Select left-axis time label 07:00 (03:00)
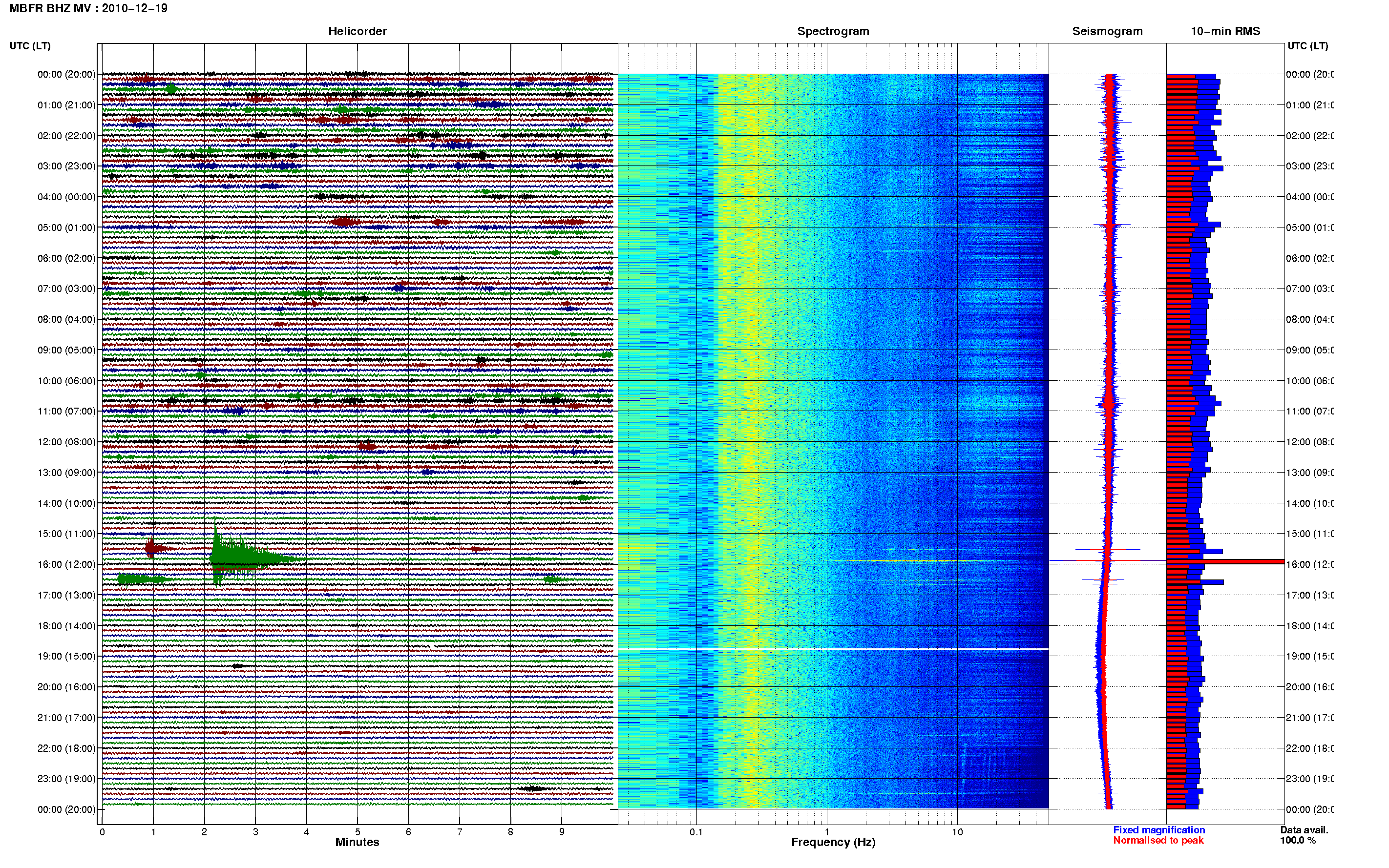The image size is (1389, 868). [x=66, y=289]
